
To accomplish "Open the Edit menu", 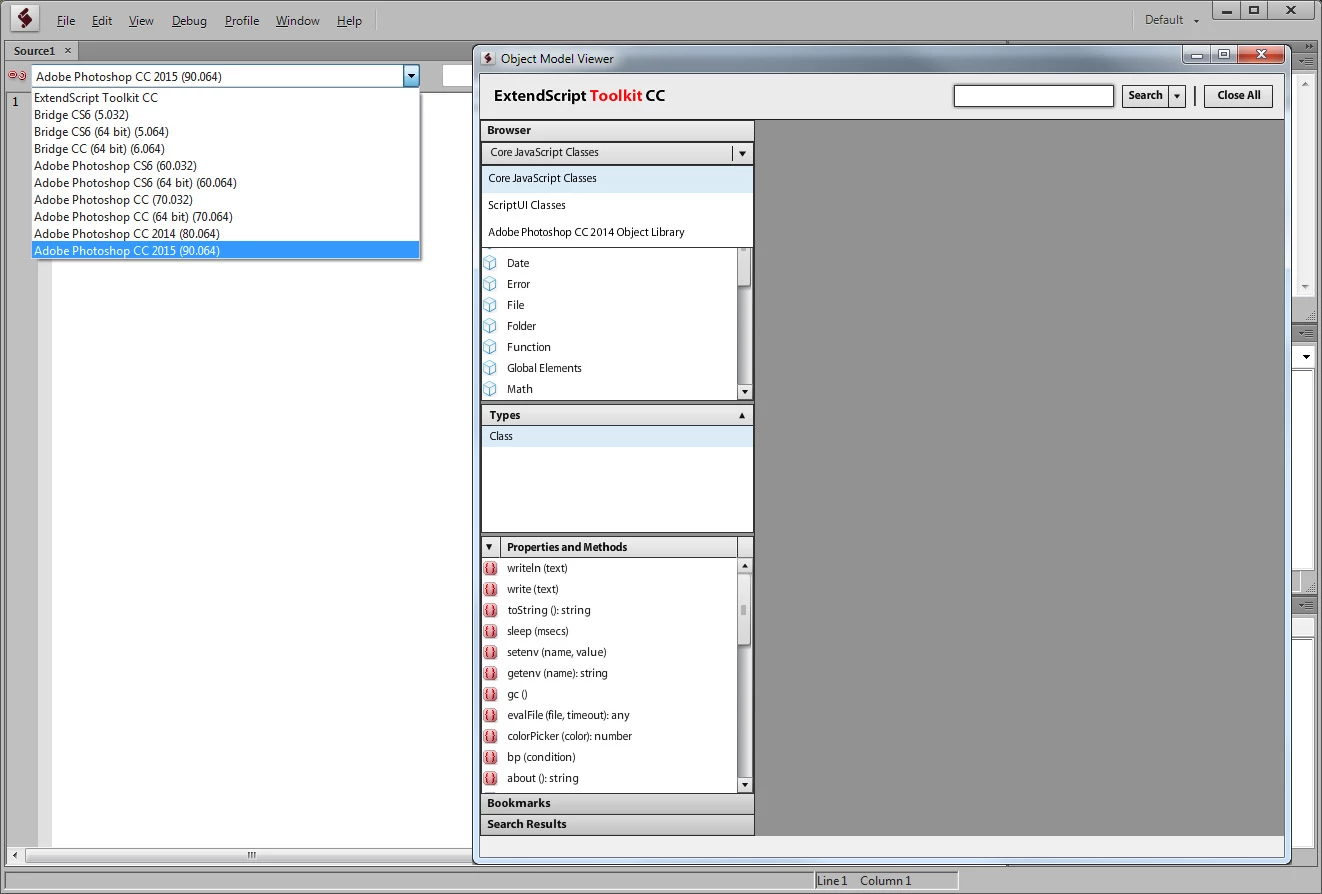I will [102, 20].
